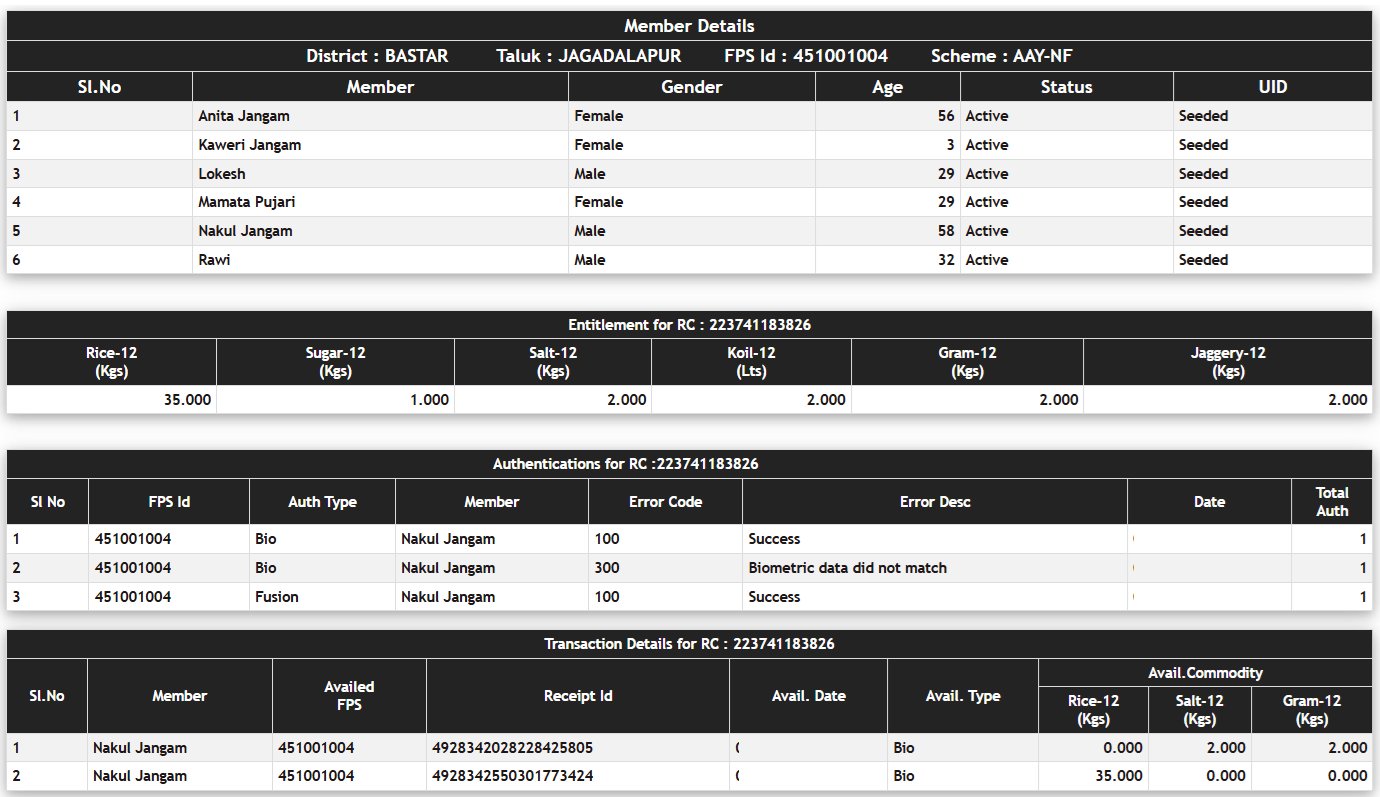Viewport: 1380px width, 797px height.
Task: Click age 3 in Kaweri Jangam's row
Action: point(950,145)
